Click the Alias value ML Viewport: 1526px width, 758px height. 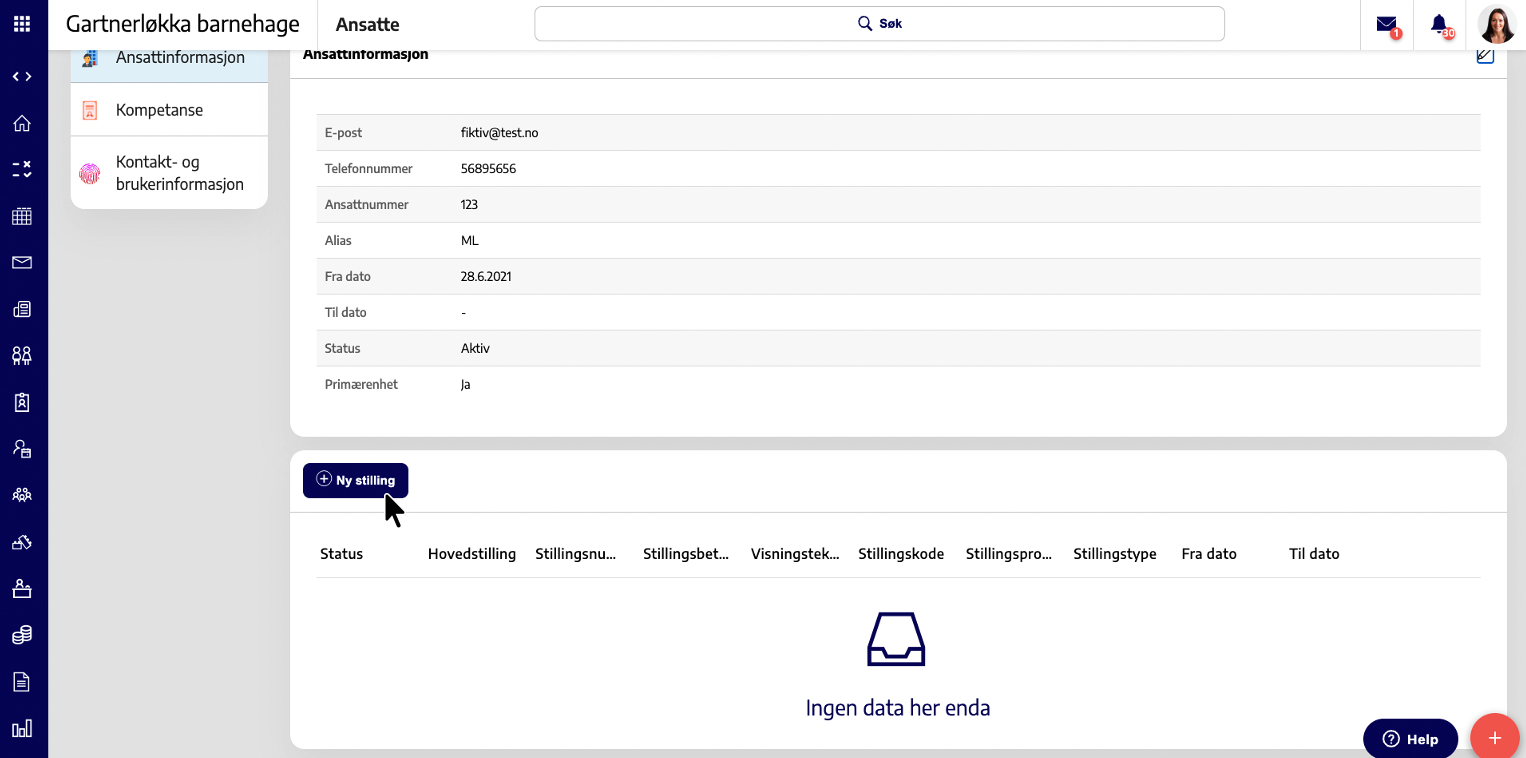point(470,241)
